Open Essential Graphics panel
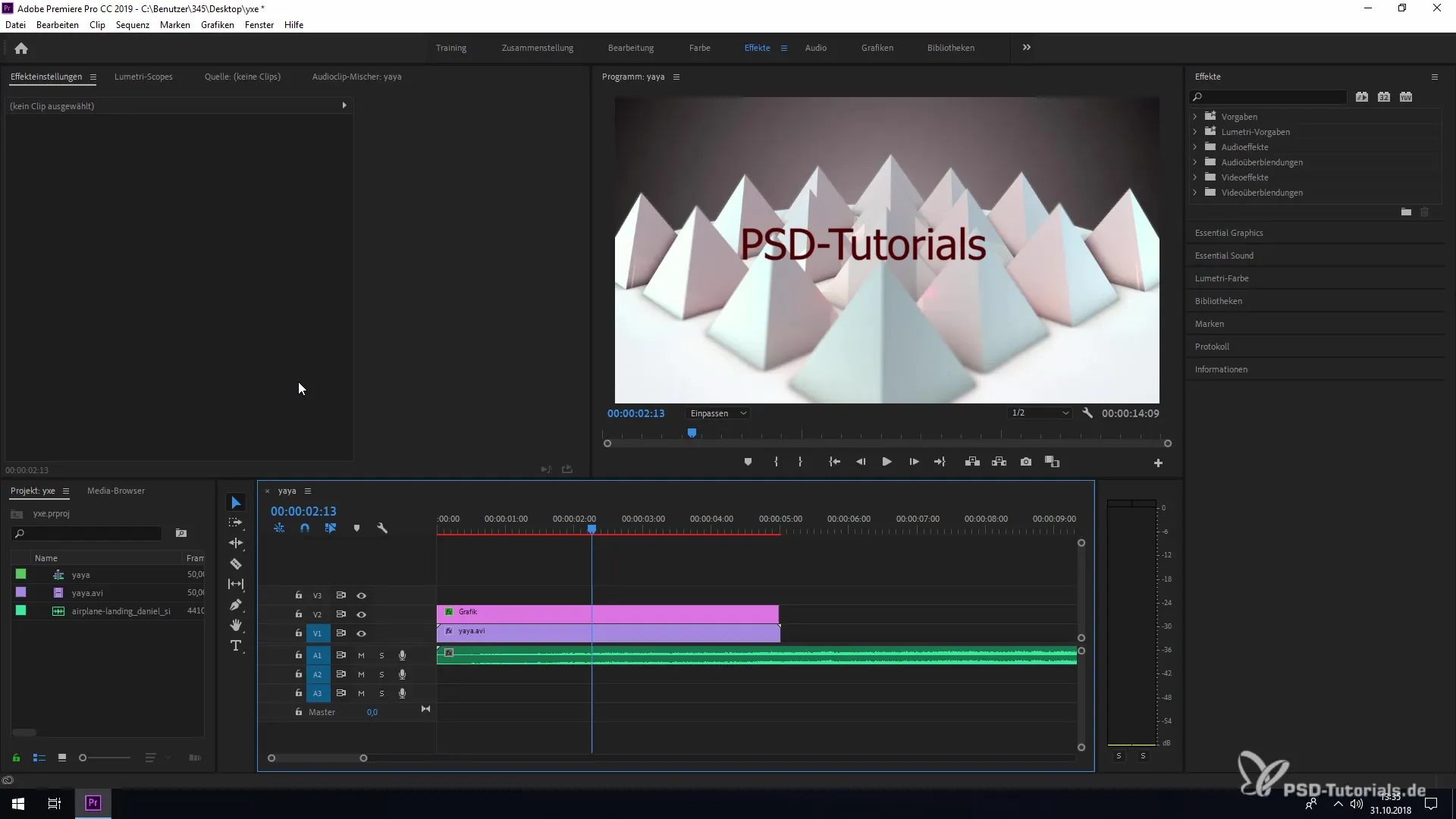 (x=1229, y=233)
